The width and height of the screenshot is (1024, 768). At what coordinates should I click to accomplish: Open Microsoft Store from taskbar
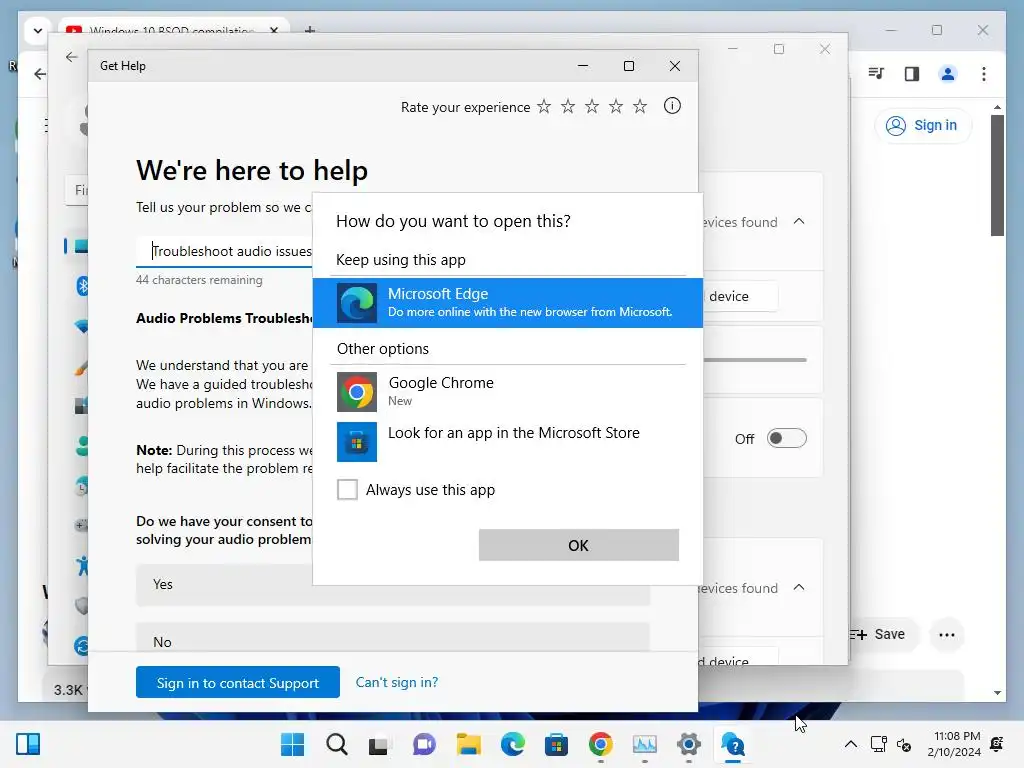(x=556, y=744)
